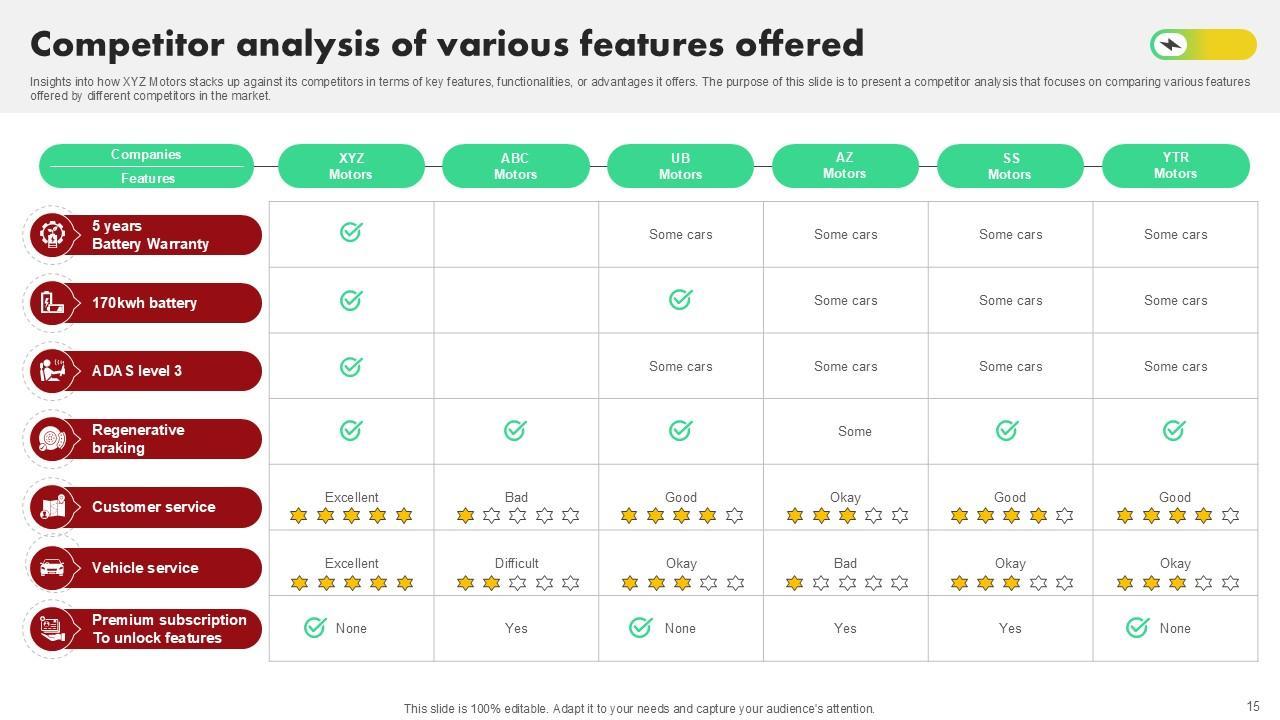The image size is (1280, 720).
Task: Click AZ Motors Bad vehicle service stars
Action: [846, 582]
